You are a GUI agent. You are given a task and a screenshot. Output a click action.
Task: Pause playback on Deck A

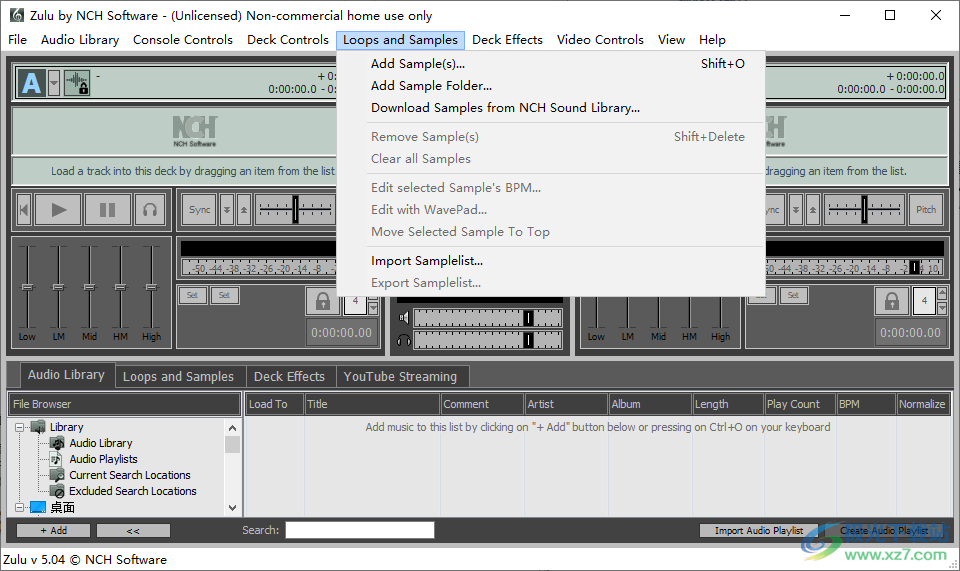point(107,210)
